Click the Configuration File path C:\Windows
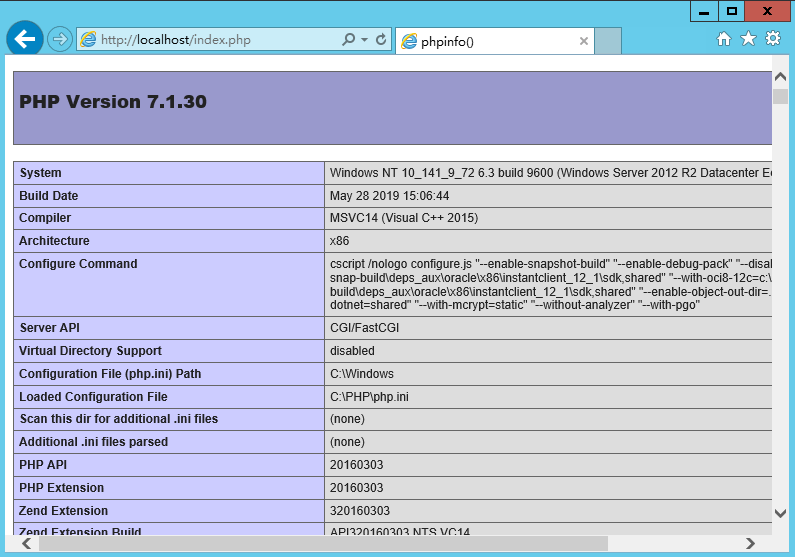Screen dimensions: 795x557 pos(362,374)
